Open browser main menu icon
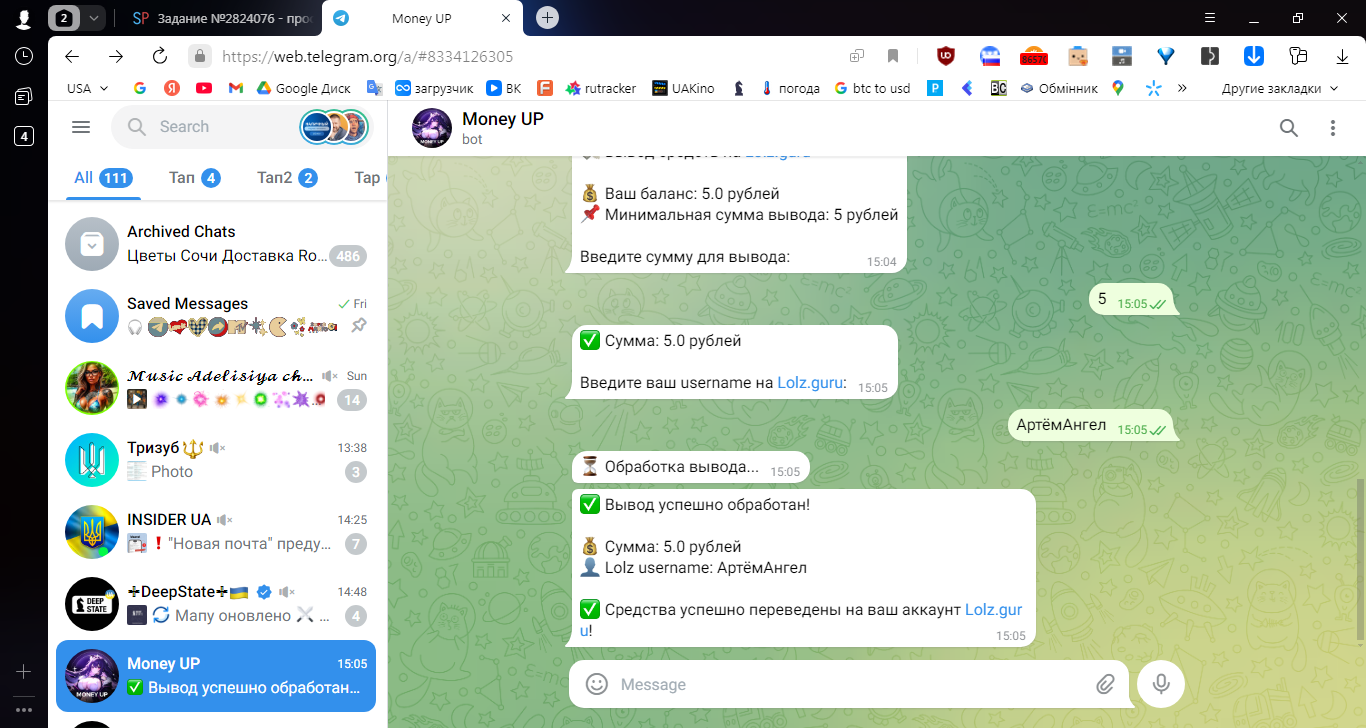This screenshot has height=728, width=1366. point(1210,18)
